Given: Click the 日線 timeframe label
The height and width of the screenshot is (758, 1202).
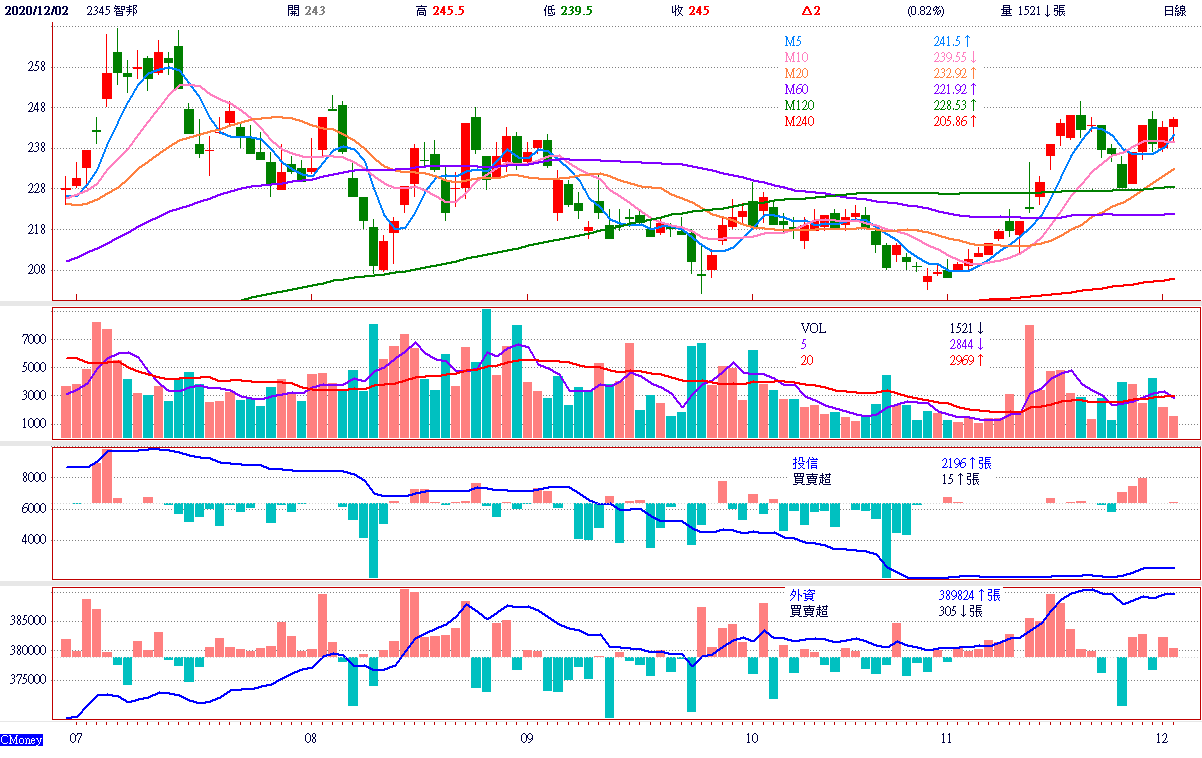Looking at the screenshot, I should 1175,10.
